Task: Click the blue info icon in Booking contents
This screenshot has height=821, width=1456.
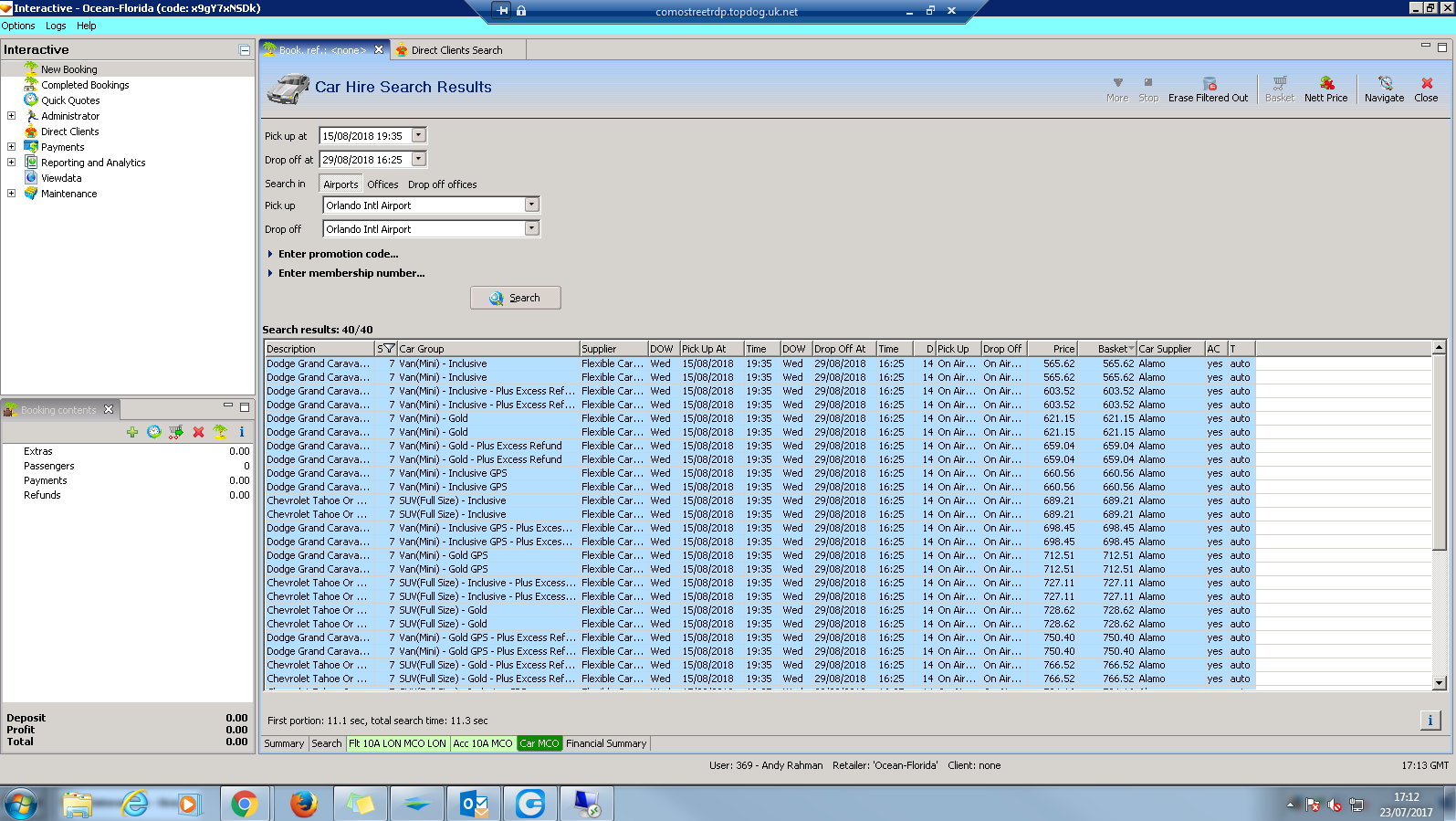Action: click(x=242, y=432)
